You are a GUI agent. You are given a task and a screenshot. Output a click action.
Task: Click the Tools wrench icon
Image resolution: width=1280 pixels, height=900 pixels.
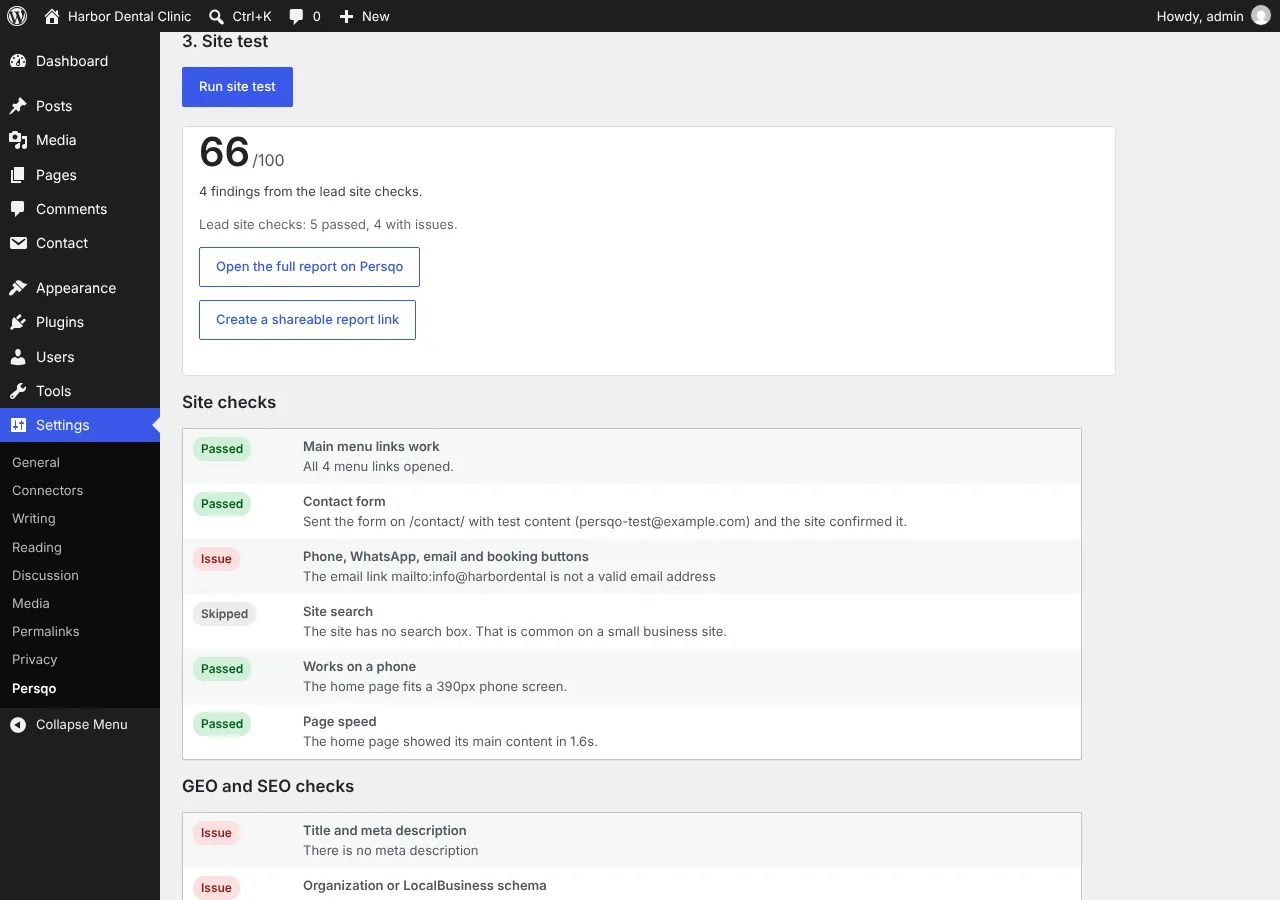point(18,391)
